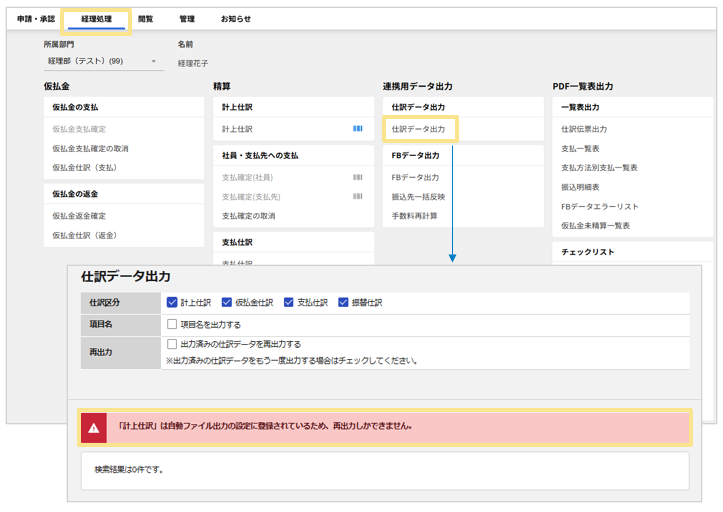Open FBデータエラーリスト link
Image resolution: width=723 pixels, height=512 pixels.
(599, 206)
